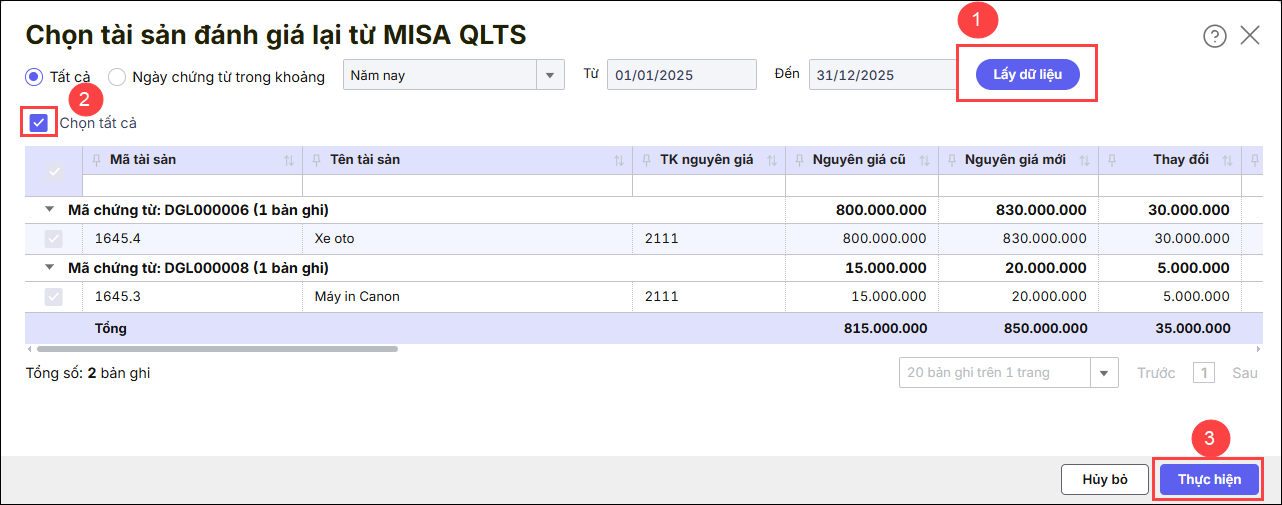Sort by Tên tài sản column arrows
1282x505 pixels.
pos(619,160)
